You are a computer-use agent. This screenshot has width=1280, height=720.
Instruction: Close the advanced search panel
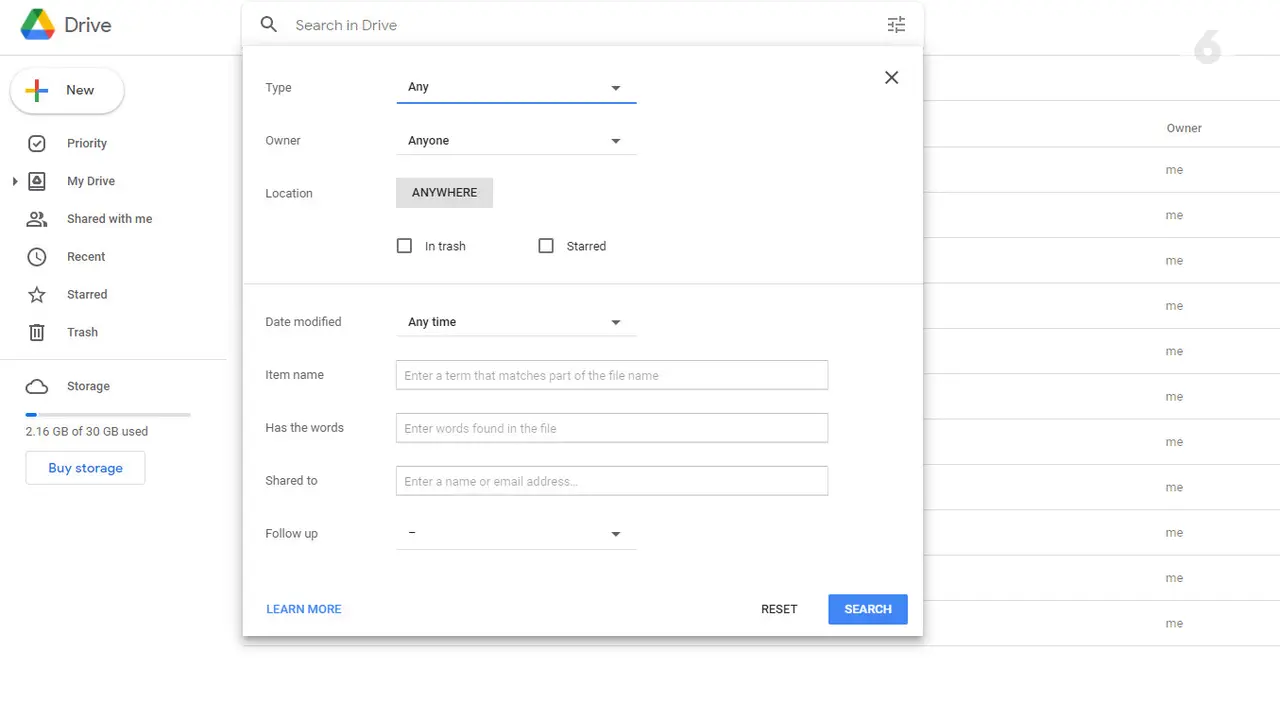pos(892,78)
